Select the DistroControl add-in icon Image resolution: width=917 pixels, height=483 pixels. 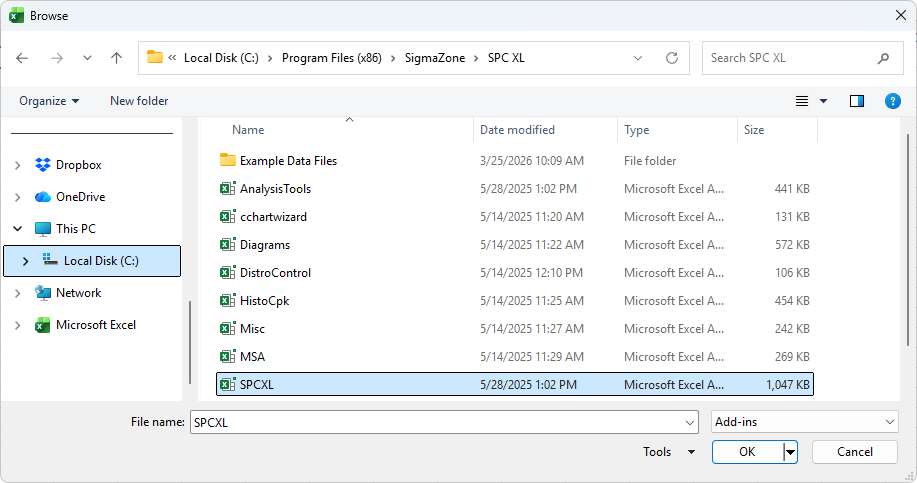227,272
